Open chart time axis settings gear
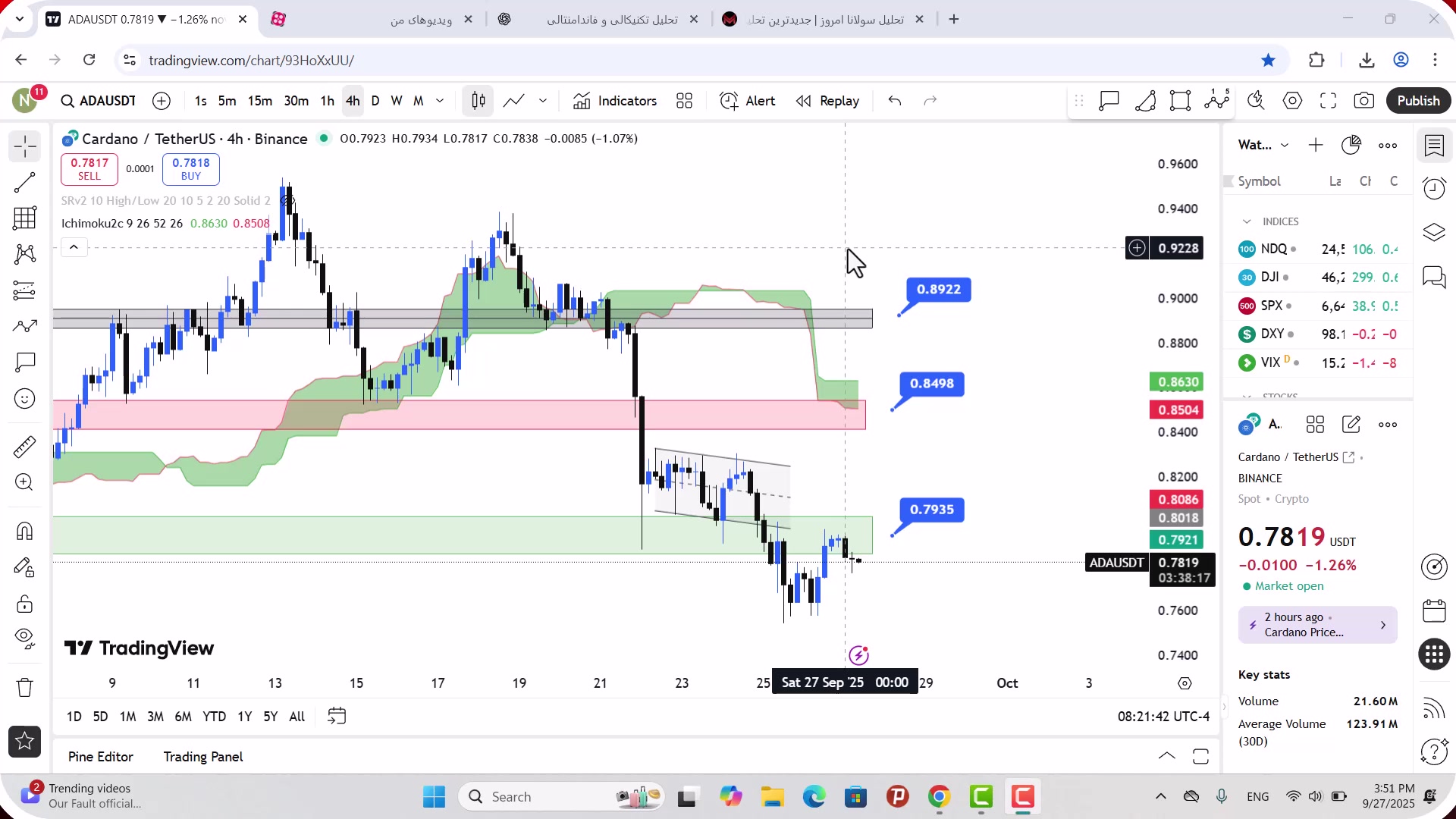Viewport: 1456px width, 819px height. coord(1185,683)
